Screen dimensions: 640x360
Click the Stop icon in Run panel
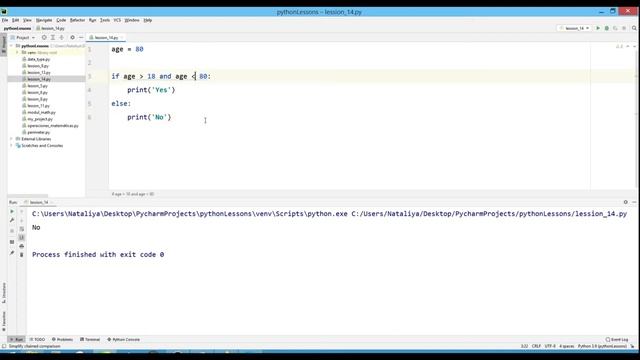tap(12, 231)
